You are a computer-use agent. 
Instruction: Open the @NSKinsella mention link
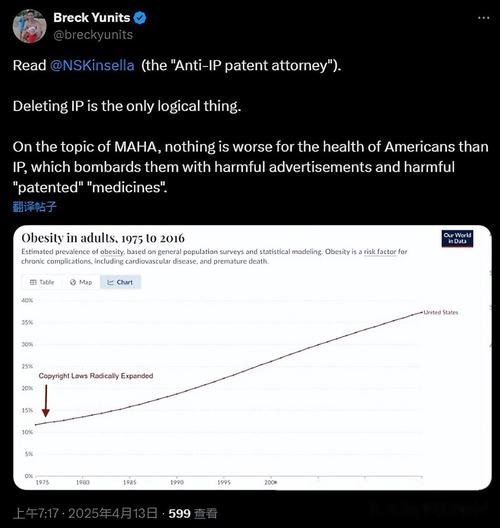[92, 65]
